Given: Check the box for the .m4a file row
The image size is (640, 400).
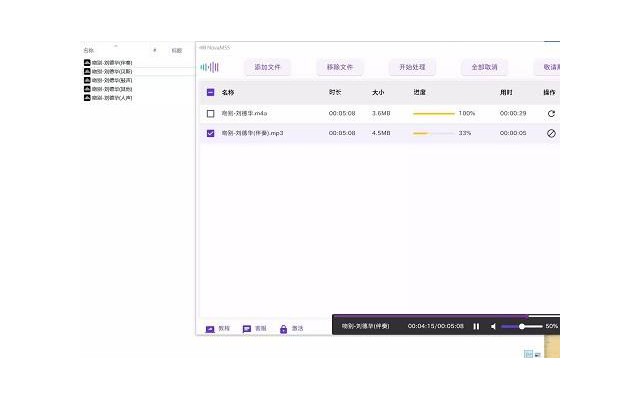Looking at the screenshot, I should pos(211,113).
